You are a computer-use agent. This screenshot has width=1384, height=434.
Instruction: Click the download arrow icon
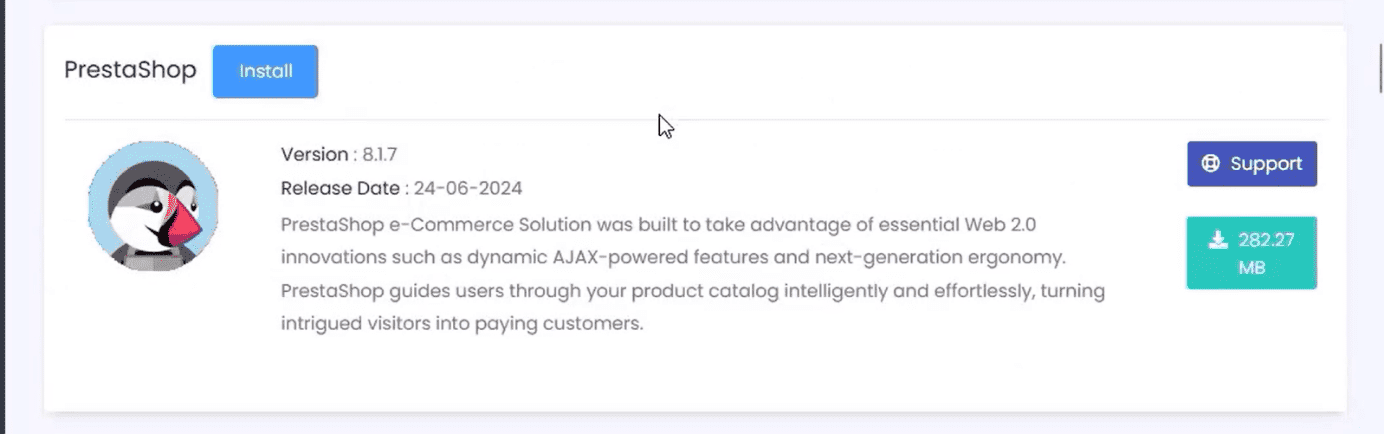tap(1218, 240)
